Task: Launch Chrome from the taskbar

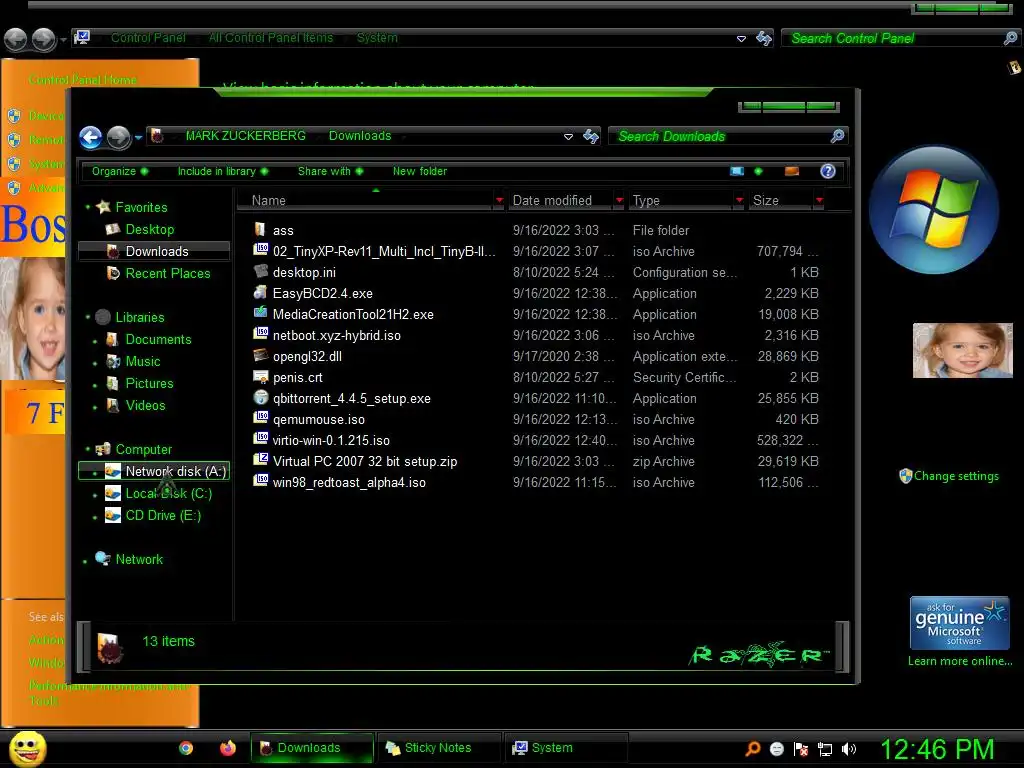Action: (x=186, y=748)
